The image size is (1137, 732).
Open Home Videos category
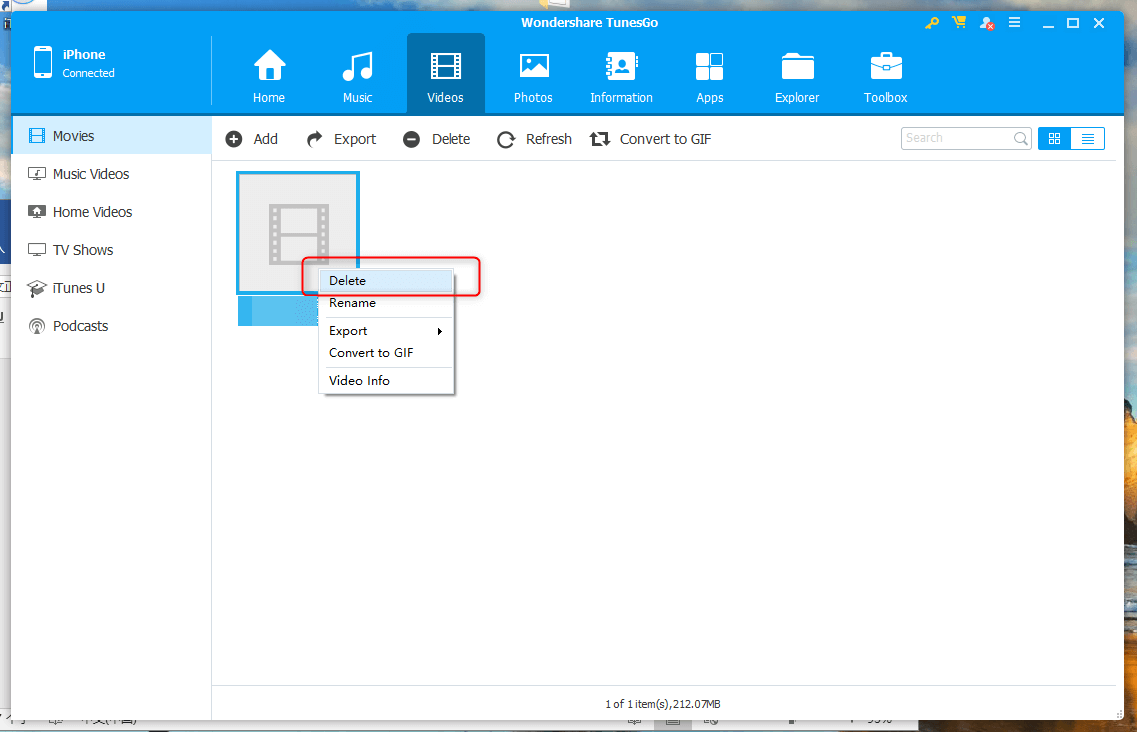pos(112,212)
